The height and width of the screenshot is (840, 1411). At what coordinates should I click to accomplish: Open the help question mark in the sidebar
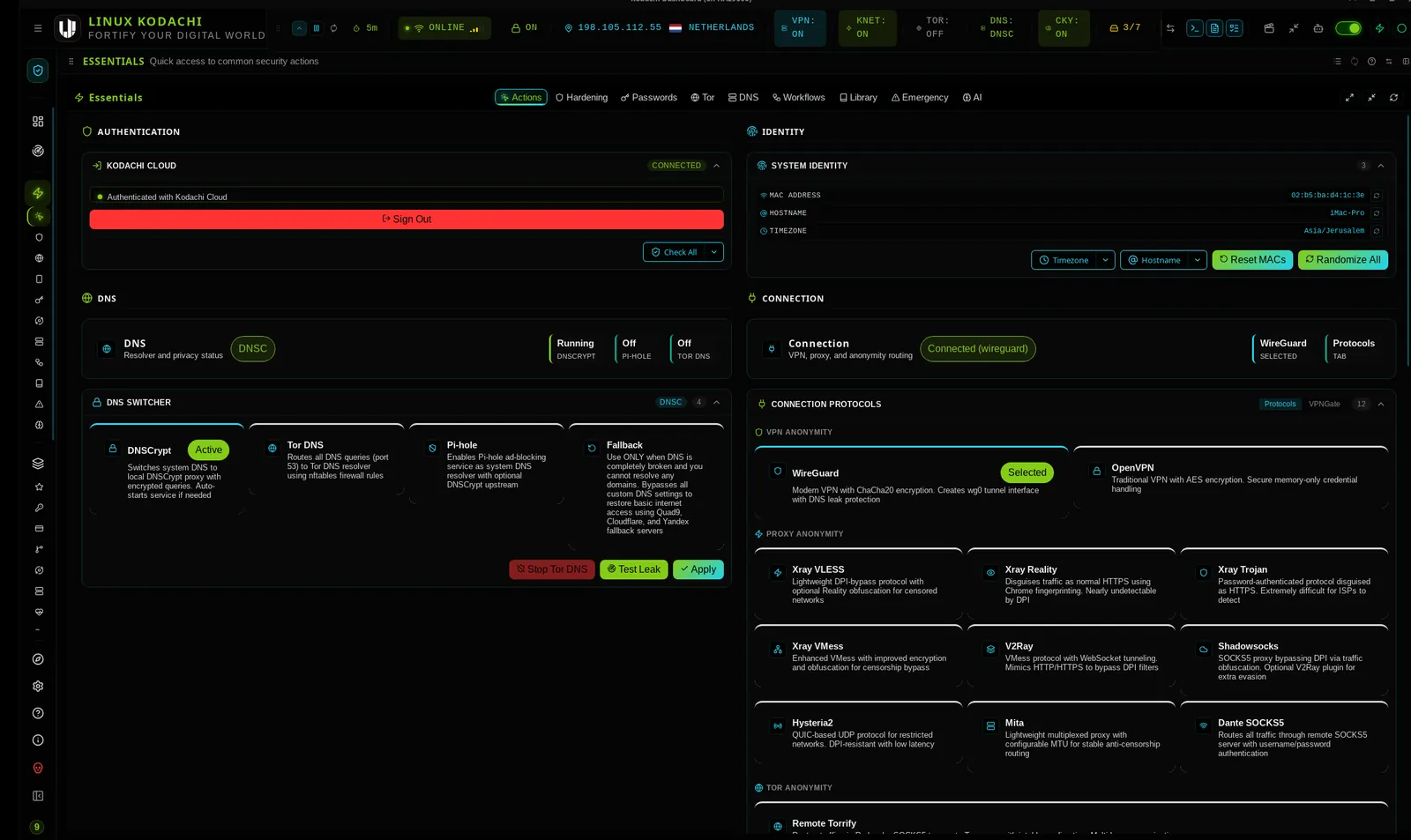[38, 713]
